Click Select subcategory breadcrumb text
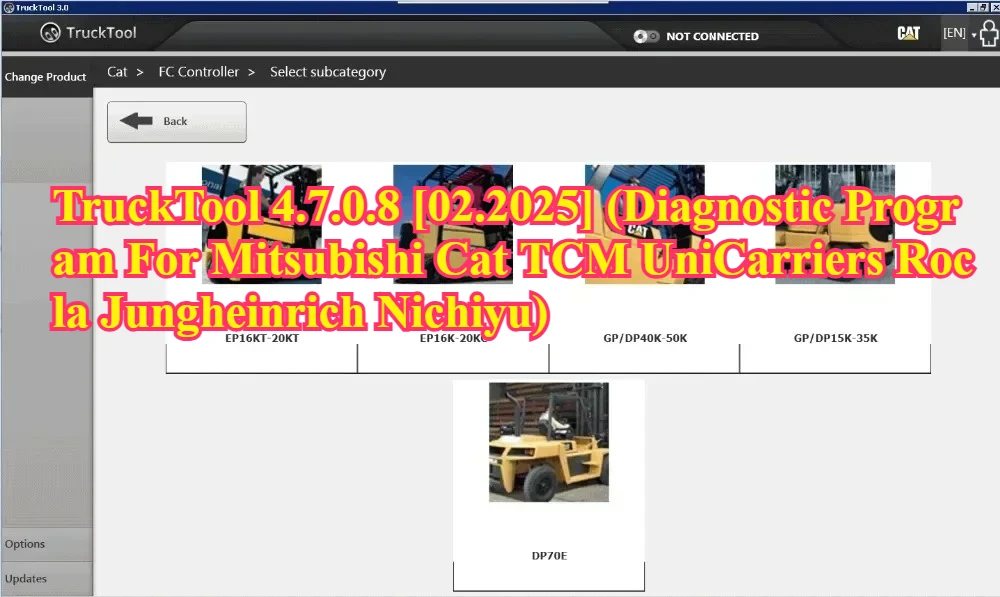Viewport: 1000px width, 597px height. point(328,72)
